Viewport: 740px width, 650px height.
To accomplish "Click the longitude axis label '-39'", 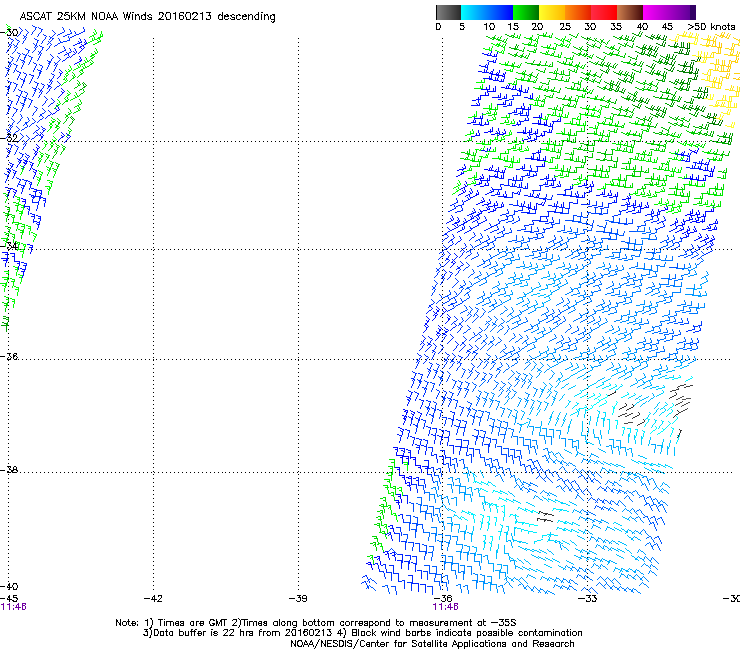I will [x=298, y=598].
